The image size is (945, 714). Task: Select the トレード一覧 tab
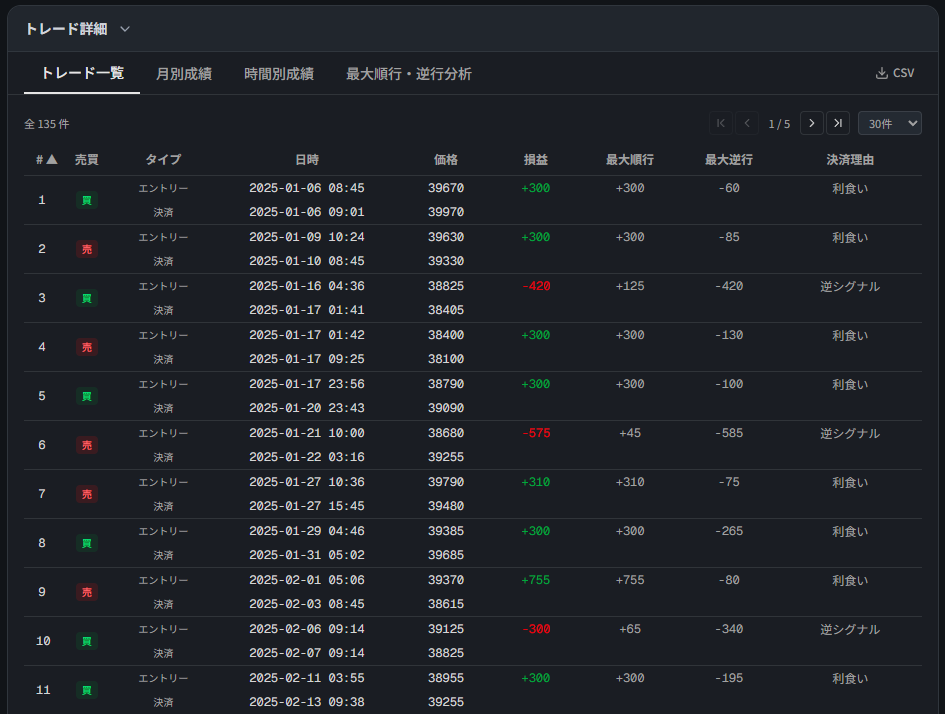[x=82, y=73]
